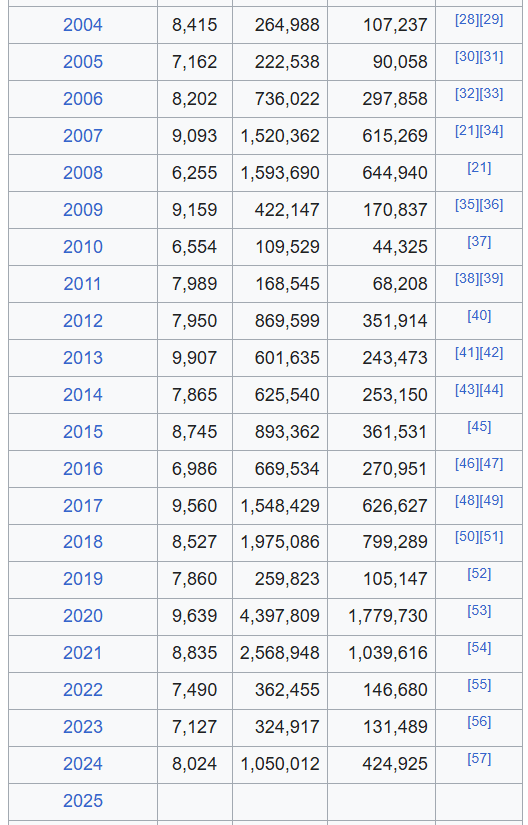This screenshot has width=528, height=825.
Task: Open citation reference [49]
Action: click(x=491, y=501)
